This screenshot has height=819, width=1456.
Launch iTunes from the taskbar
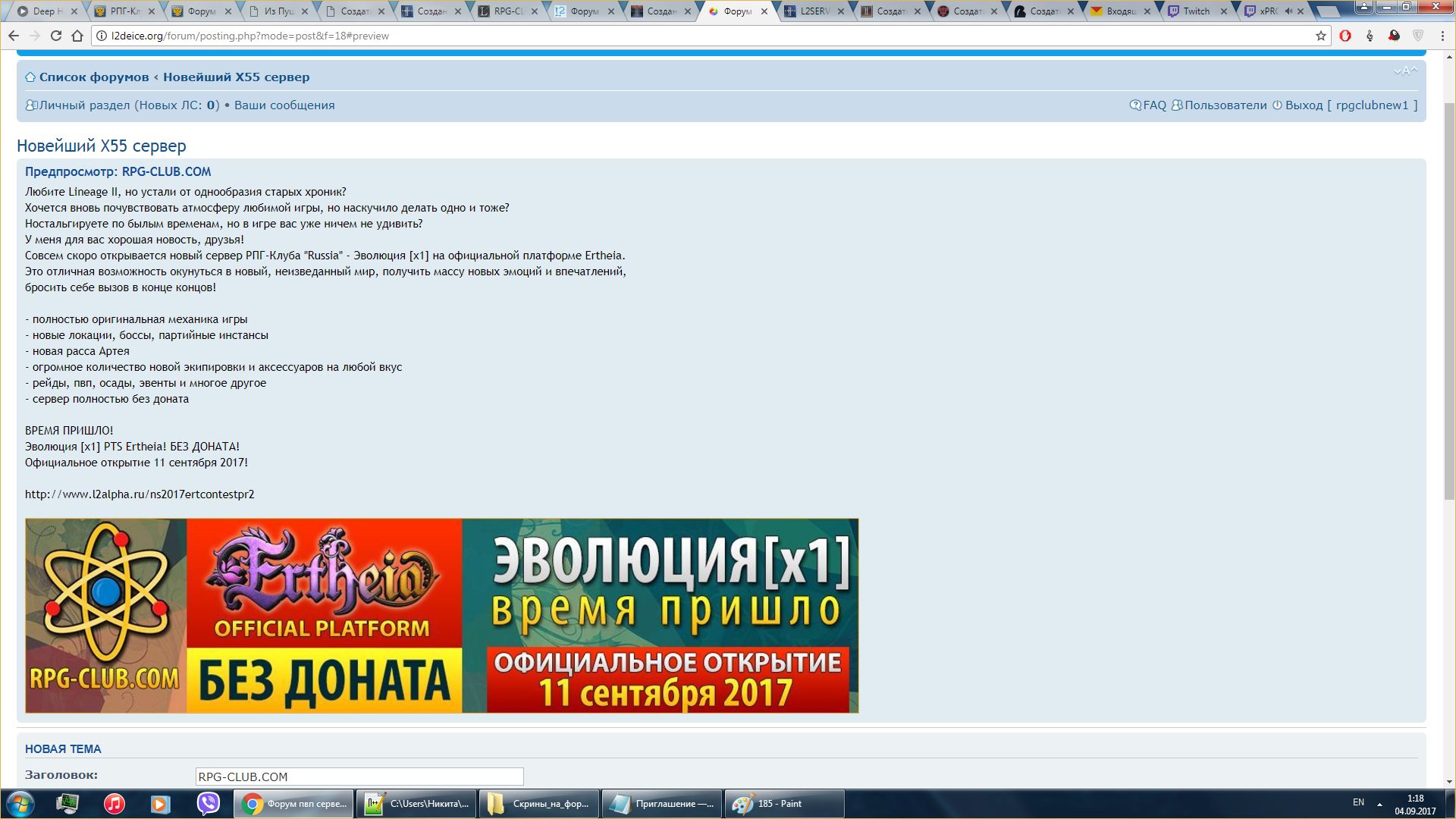click(x=115, y=804)
